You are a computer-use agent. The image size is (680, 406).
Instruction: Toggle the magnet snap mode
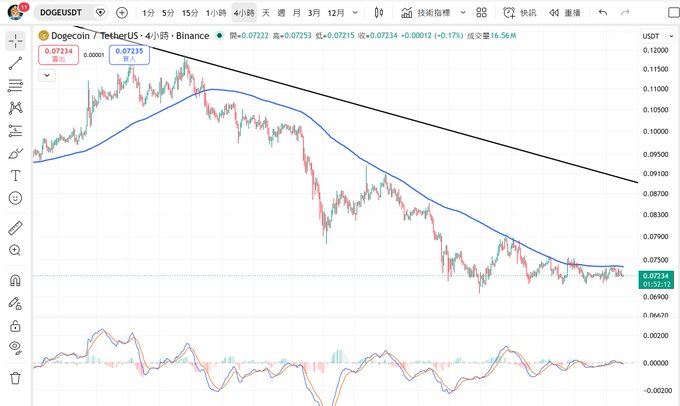[x=16, y=281]
